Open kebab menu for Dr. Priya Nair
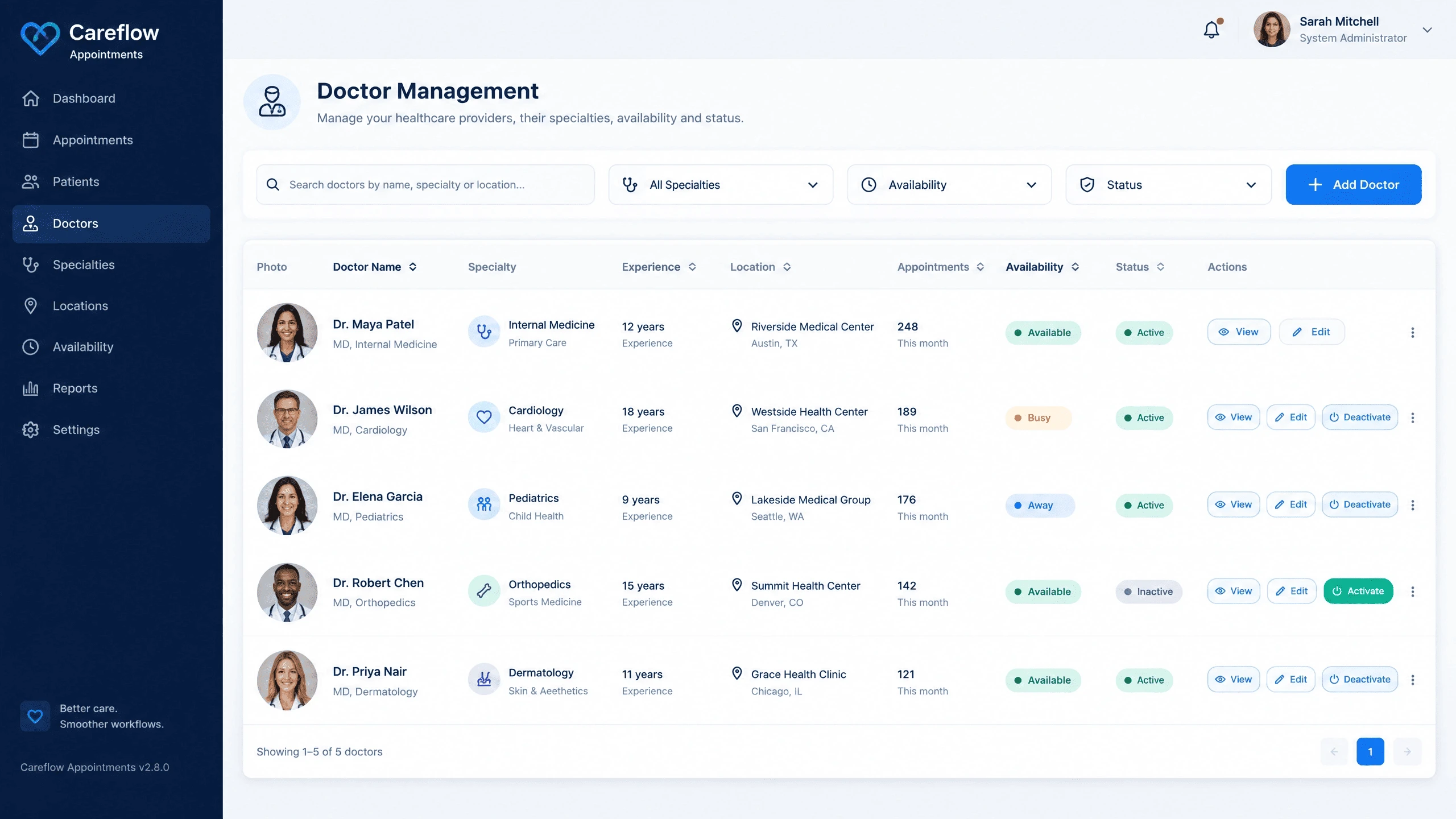This screenshot has height=819, width=1456. point(1412,680)
